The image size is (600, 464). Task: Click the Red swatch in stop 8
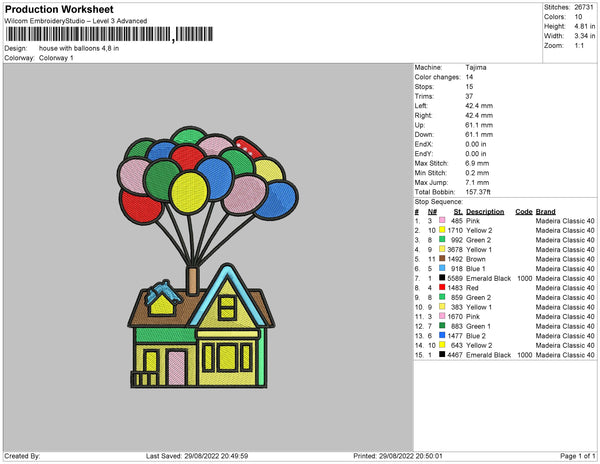[x=442, y=287]
